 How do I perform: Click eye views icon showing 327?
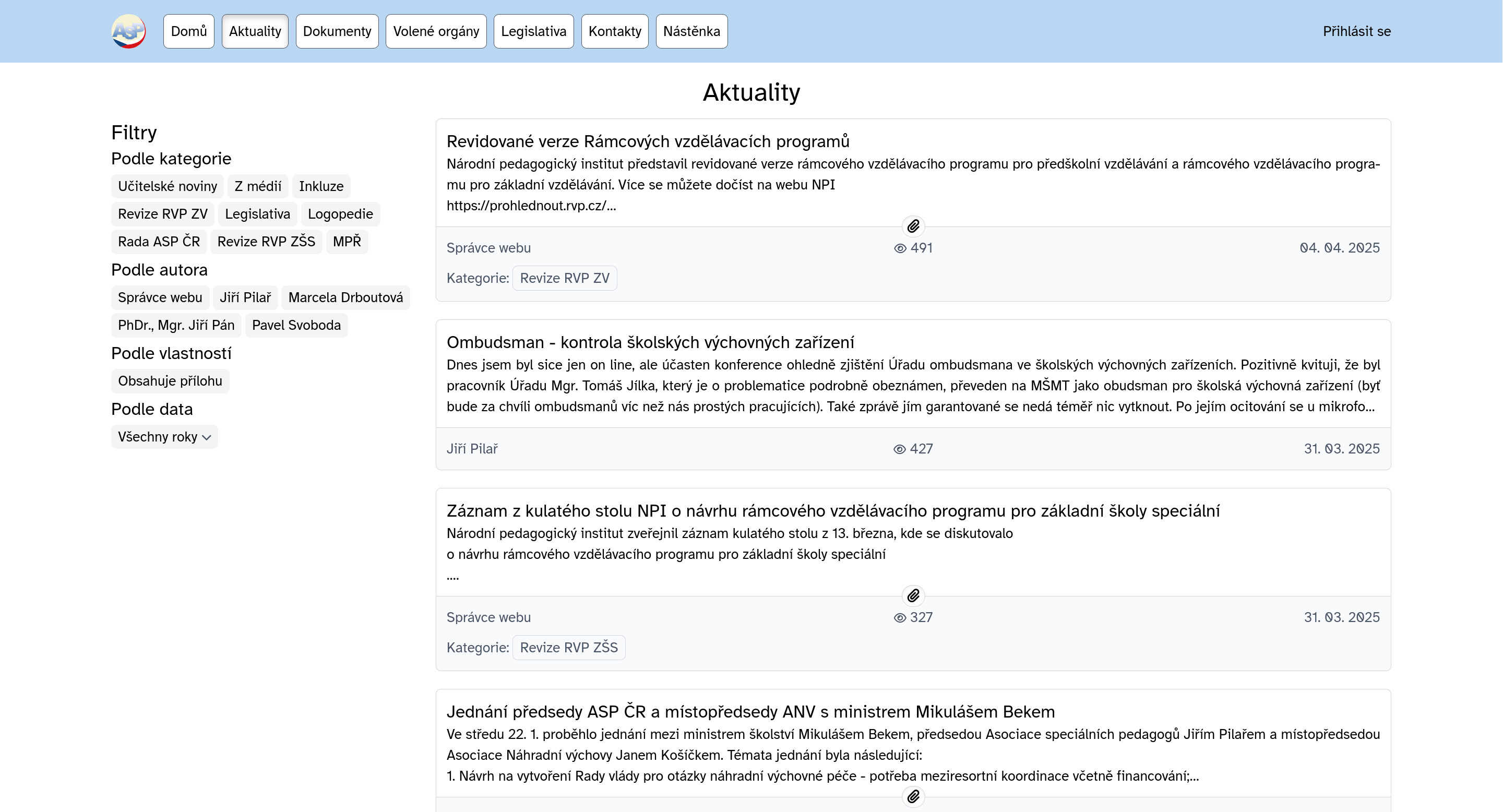click(900, 618)
